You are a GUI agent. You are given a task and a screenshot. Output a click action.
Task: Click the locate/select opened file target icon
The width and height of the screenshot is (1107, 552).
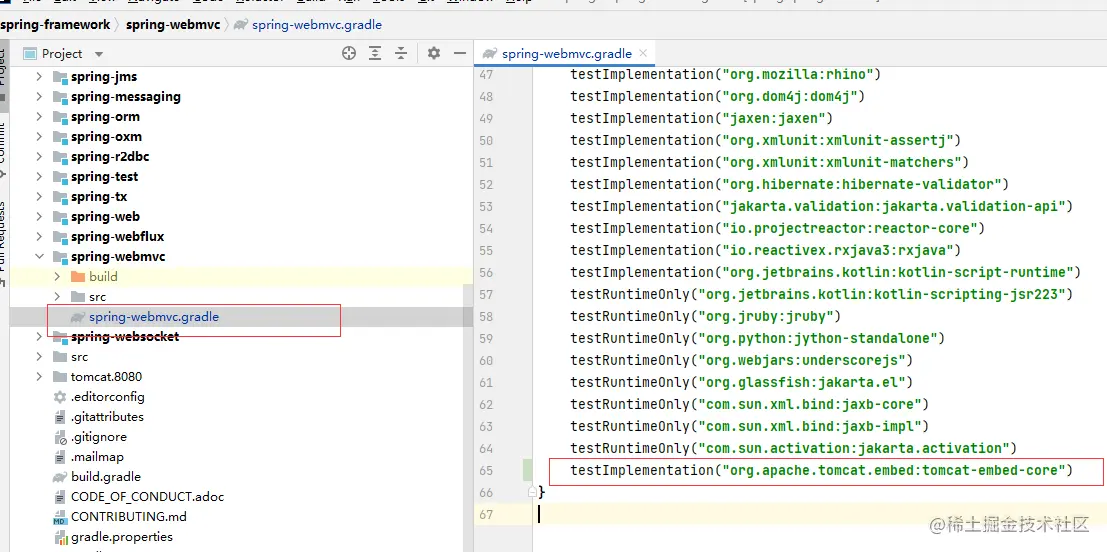tap(349, 54)
